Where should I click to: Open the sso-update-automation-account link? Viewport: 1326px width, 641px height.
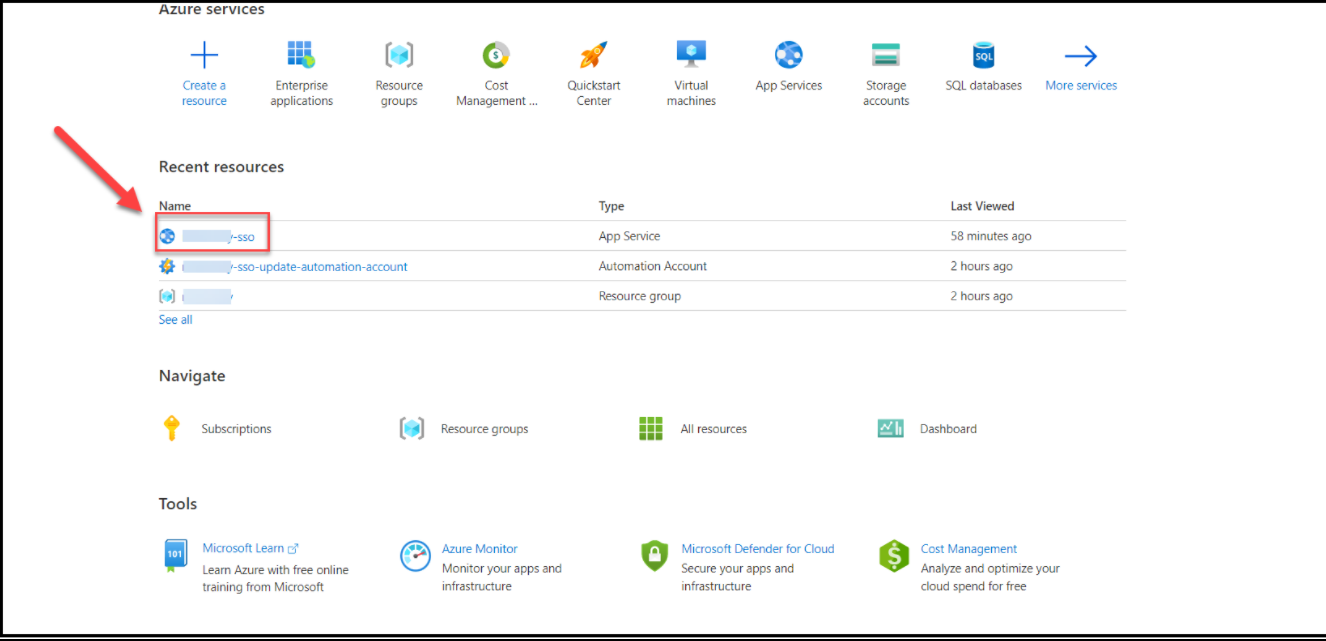click(294, 267)
